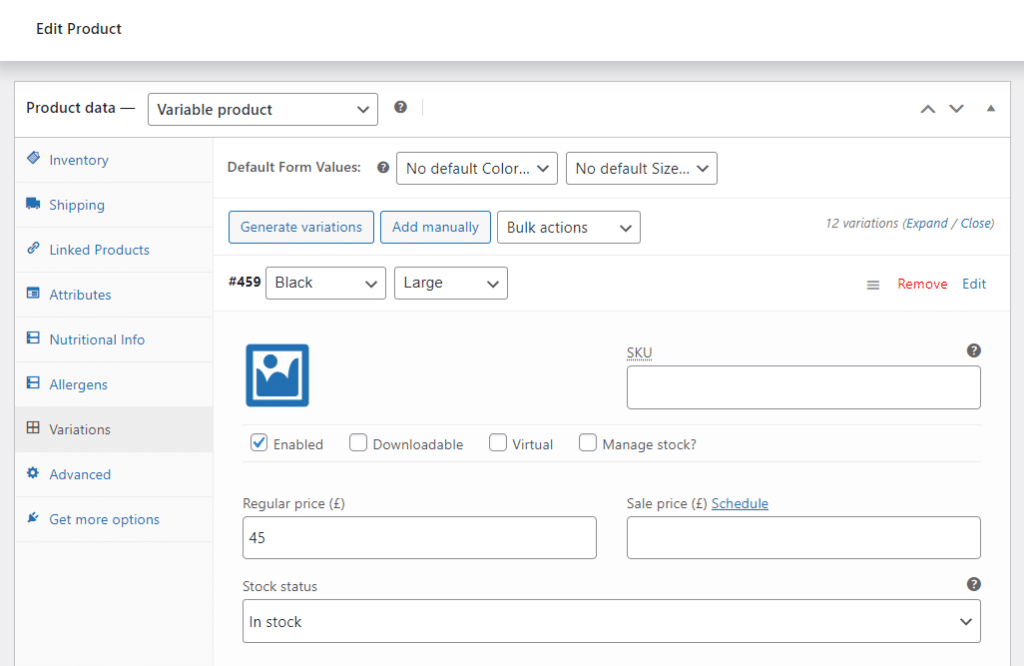1024x666 pixels.
Task: Open the Bulk actions dropdown
Action: 568,227
